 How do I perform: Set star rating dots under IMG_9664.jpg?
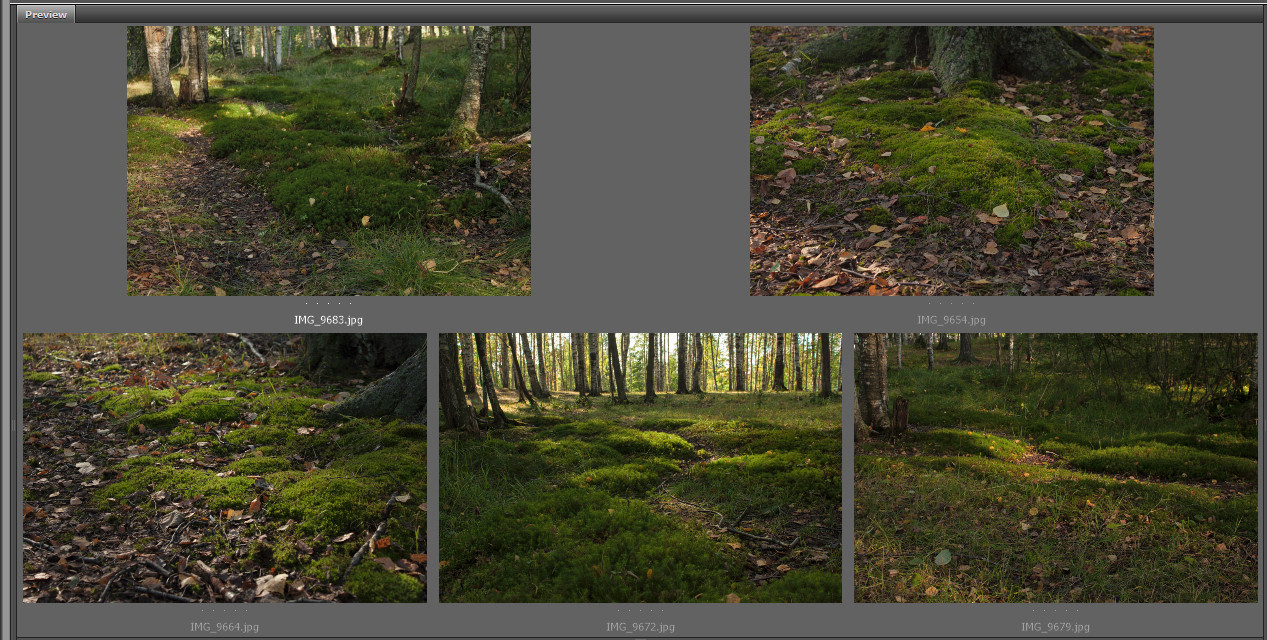(x=225, y=610)
